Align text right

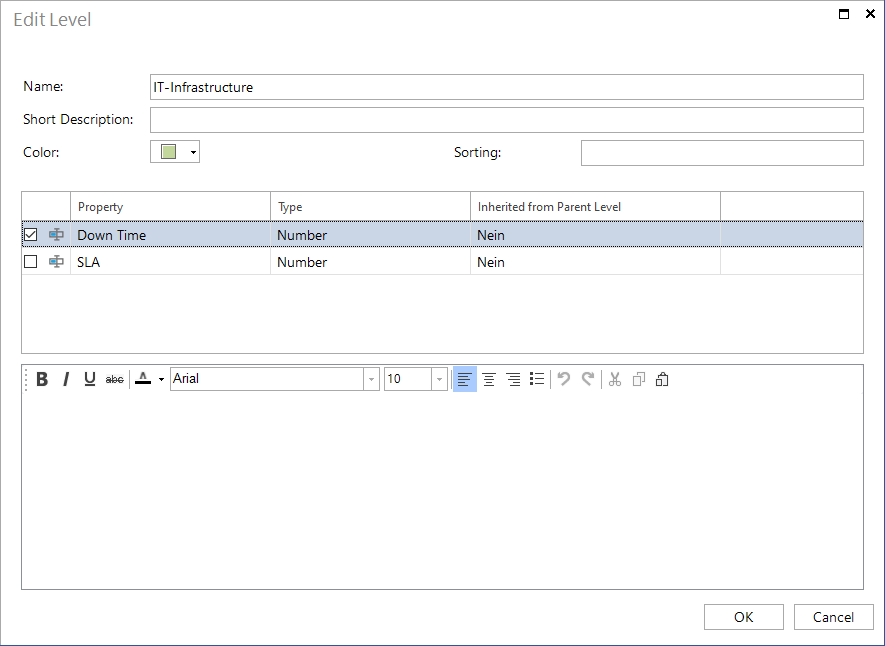coord(514,379)
